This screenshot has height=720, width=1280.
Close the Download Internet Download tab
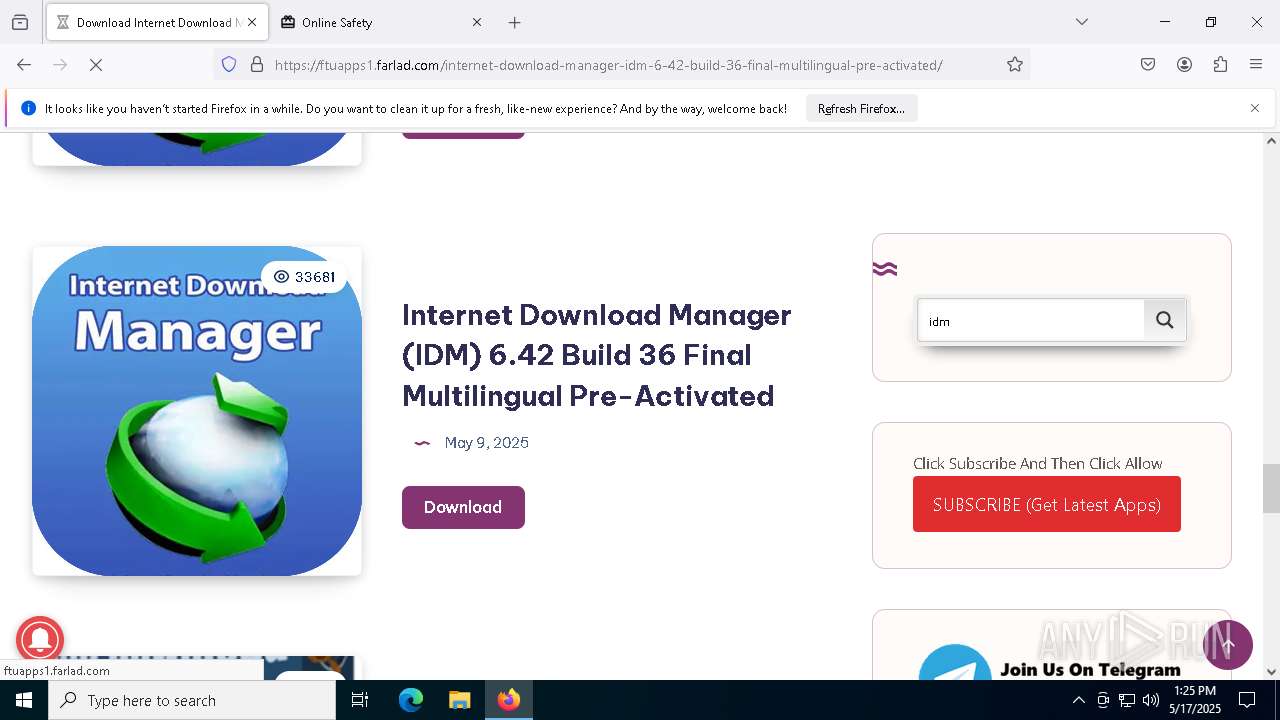tap(252, 22)
